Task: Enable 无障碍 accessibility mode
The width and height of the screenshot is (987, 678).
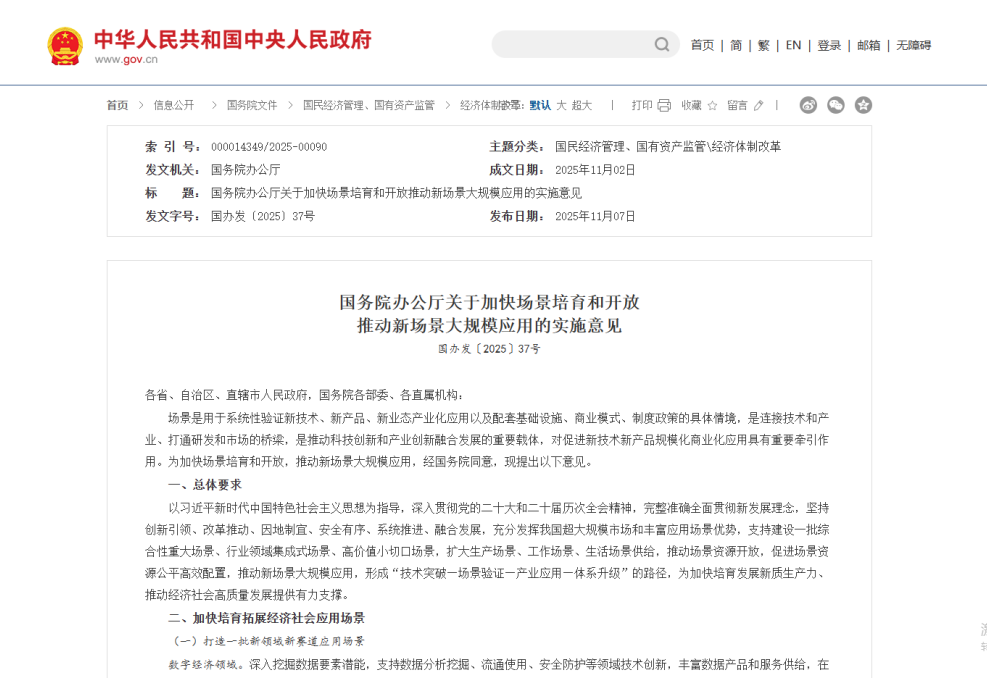Action: coord(913,45)
